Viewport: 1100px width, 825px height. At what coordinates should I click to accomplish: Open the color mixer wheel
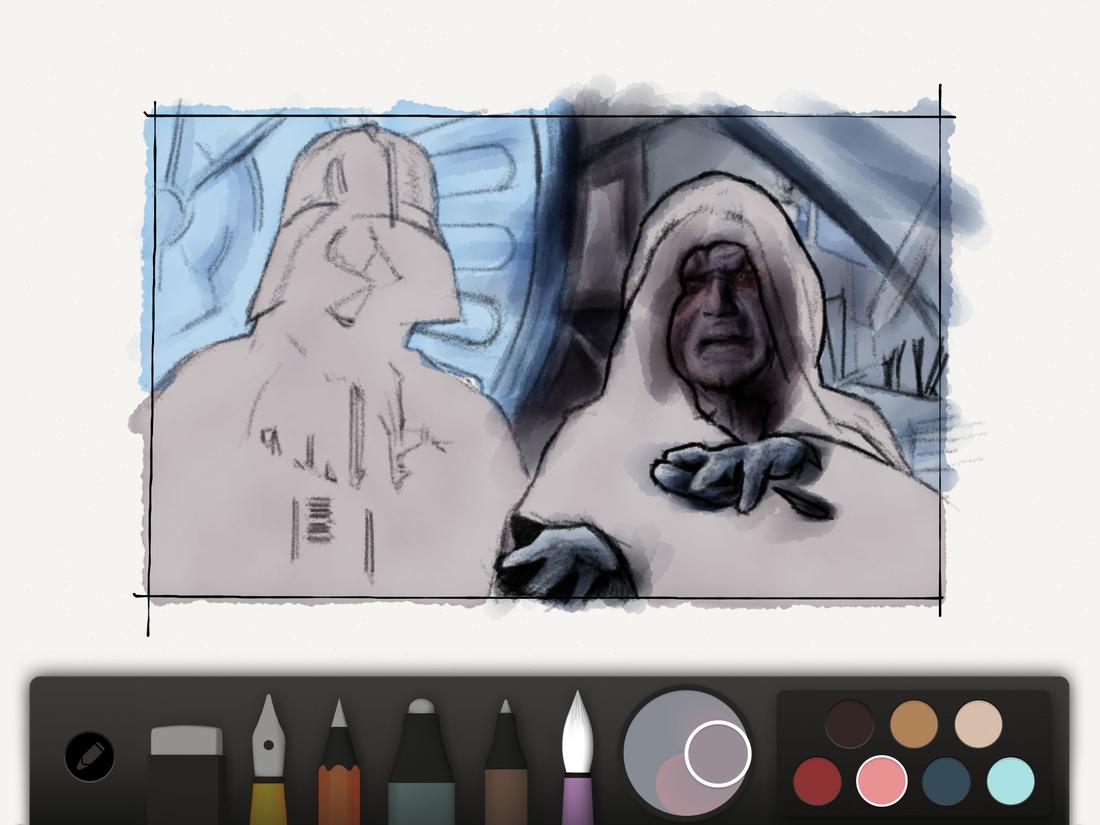[685, 757]
